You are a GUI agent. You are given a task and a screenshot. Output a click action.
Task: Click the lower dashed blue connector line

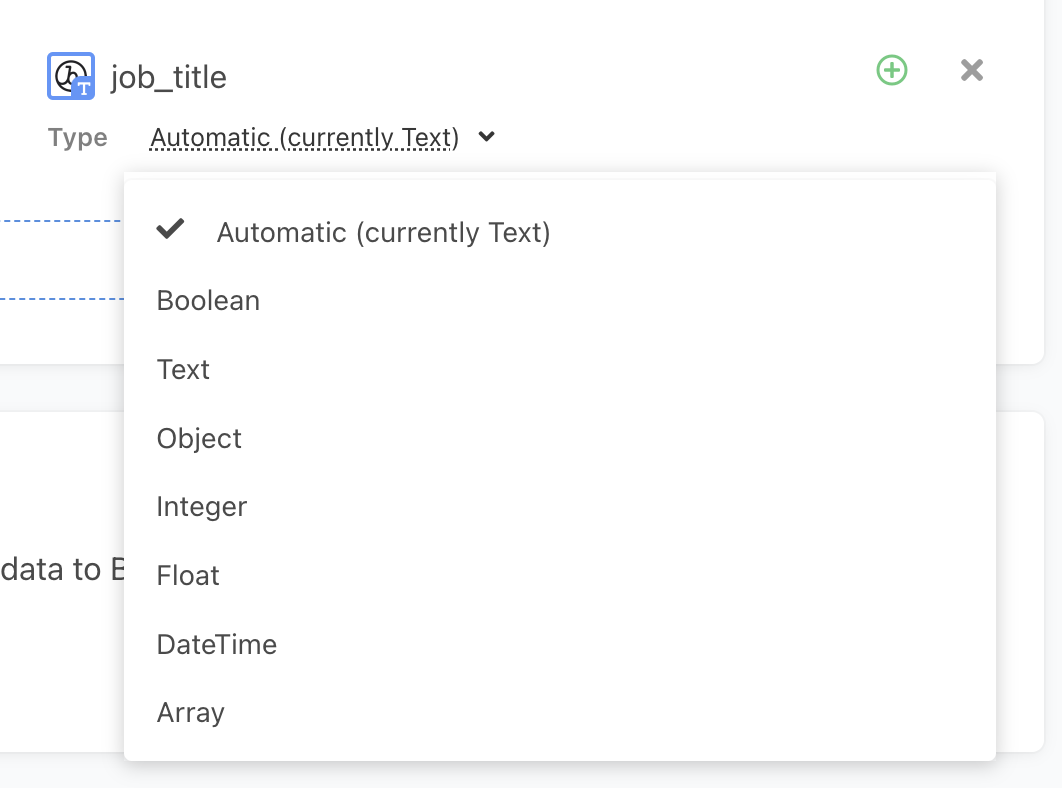click(x=60, y=298)
